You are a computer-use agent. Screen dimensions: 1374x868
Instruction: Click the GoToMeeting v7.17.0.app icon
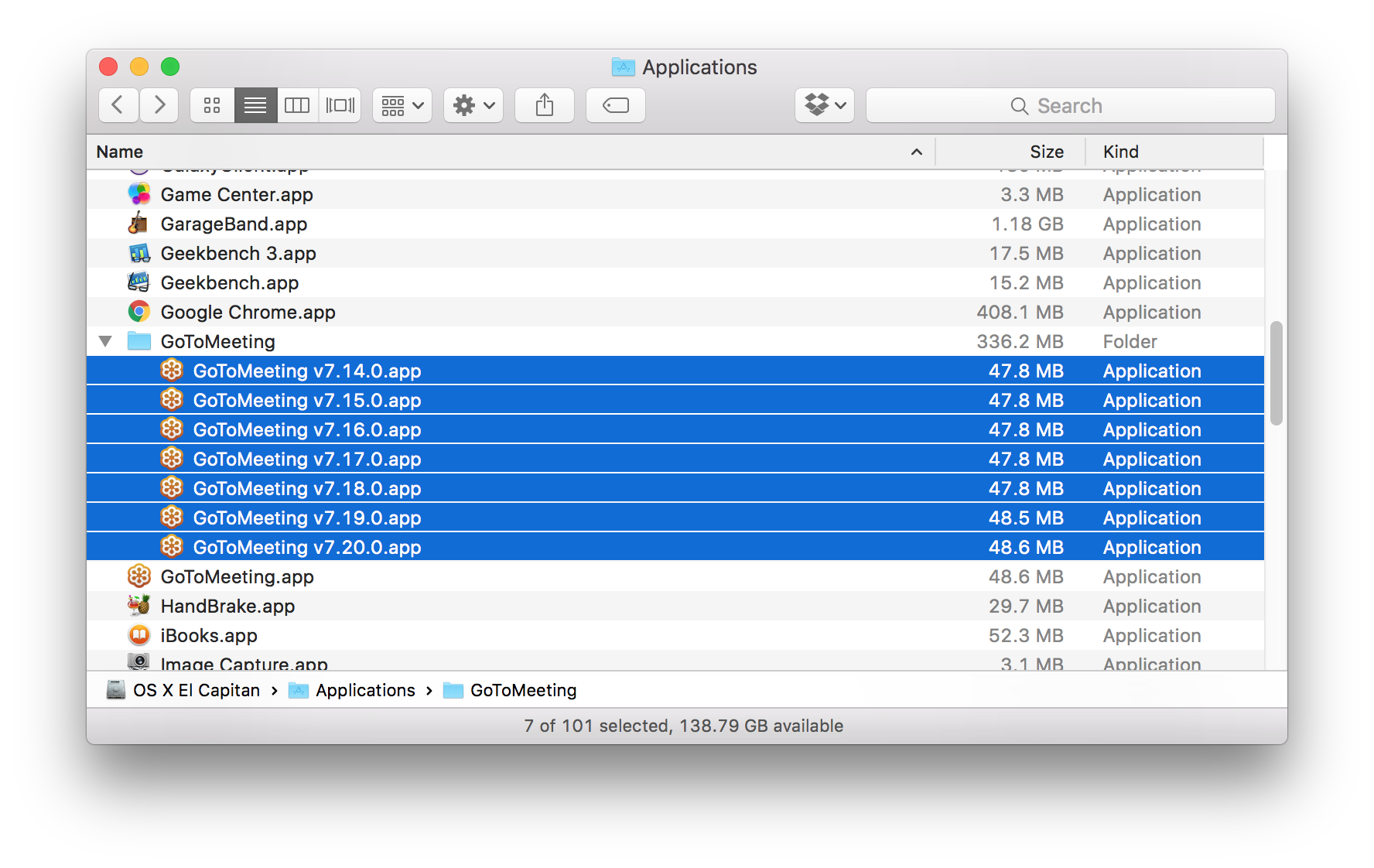click(x=172, y=459)
